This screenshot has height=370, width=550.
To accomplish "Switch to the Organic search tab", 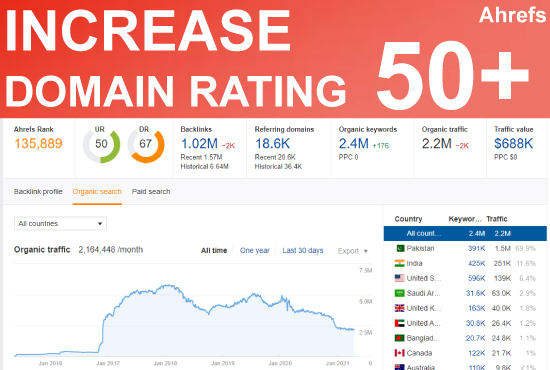I will click(x=97, y=191).
